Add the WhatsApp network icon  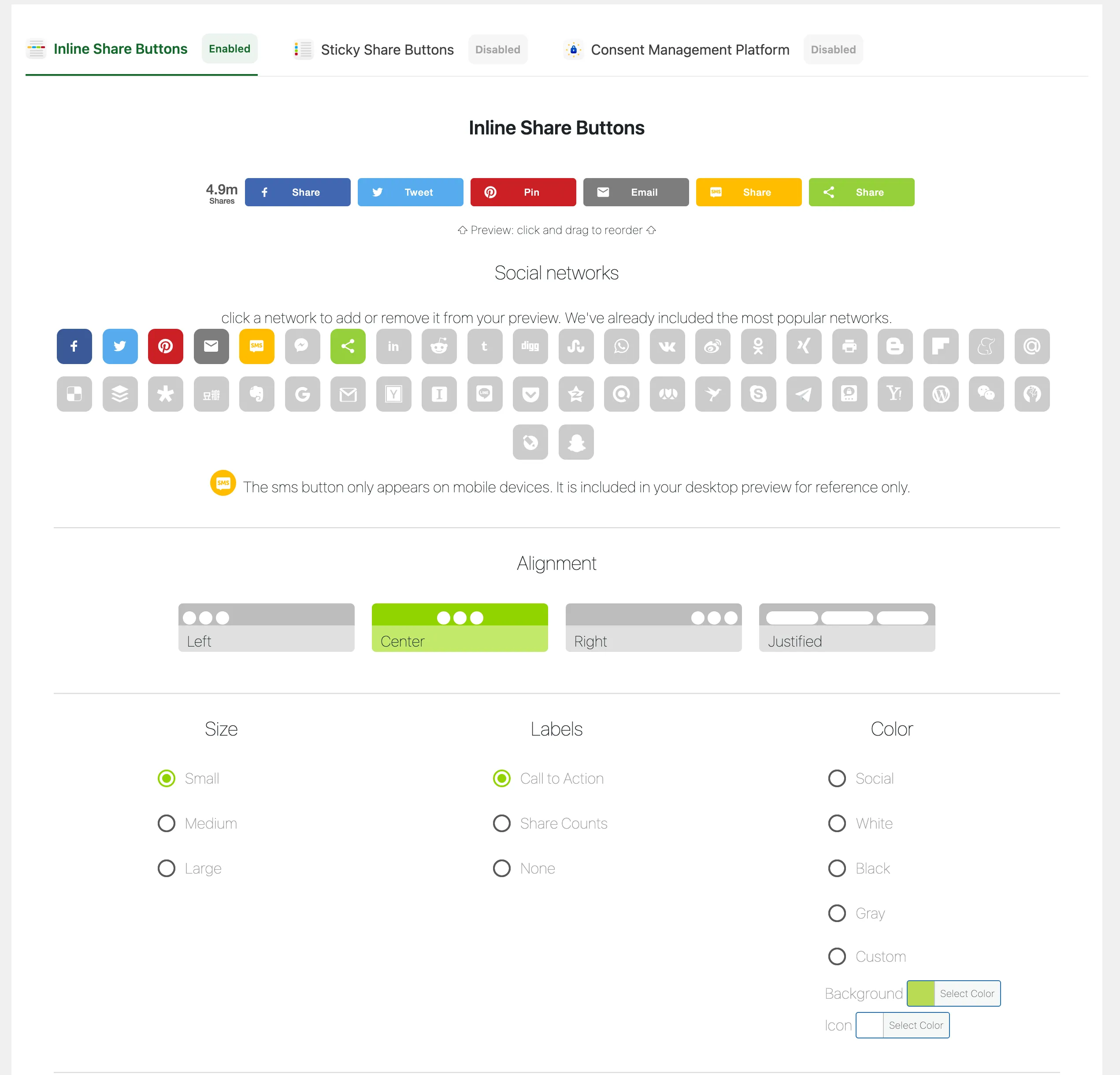click(x=621, y=346)
